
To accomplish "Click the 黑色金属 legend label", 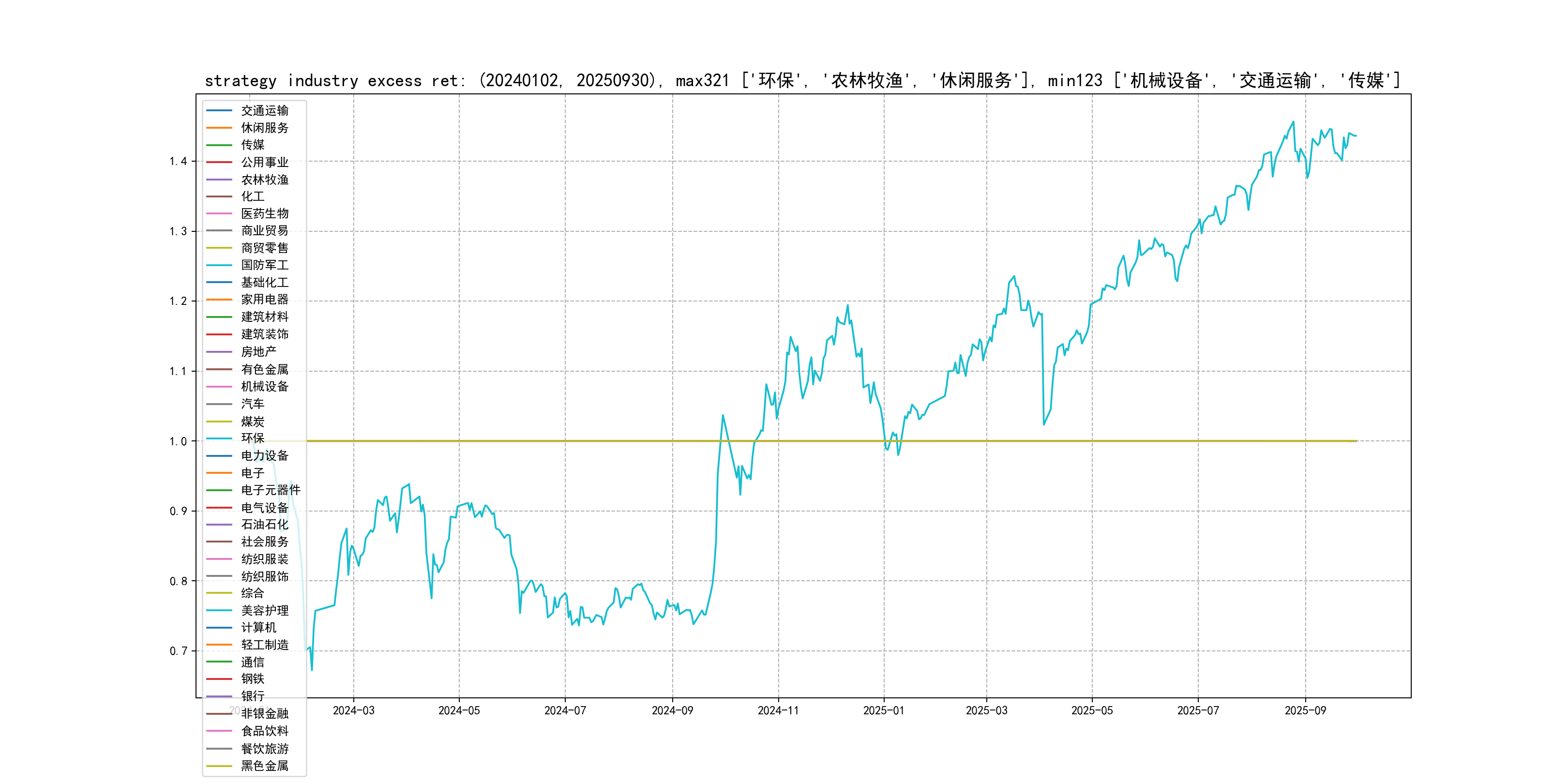I will tap(264, 766).
